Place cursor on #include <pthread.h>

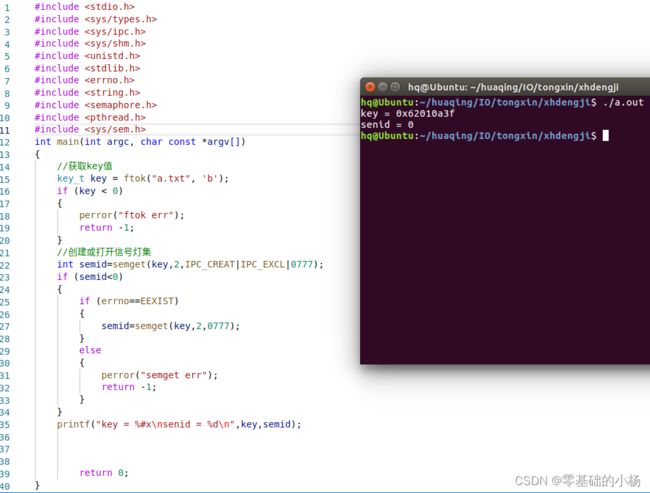click(x=90, y=117)
